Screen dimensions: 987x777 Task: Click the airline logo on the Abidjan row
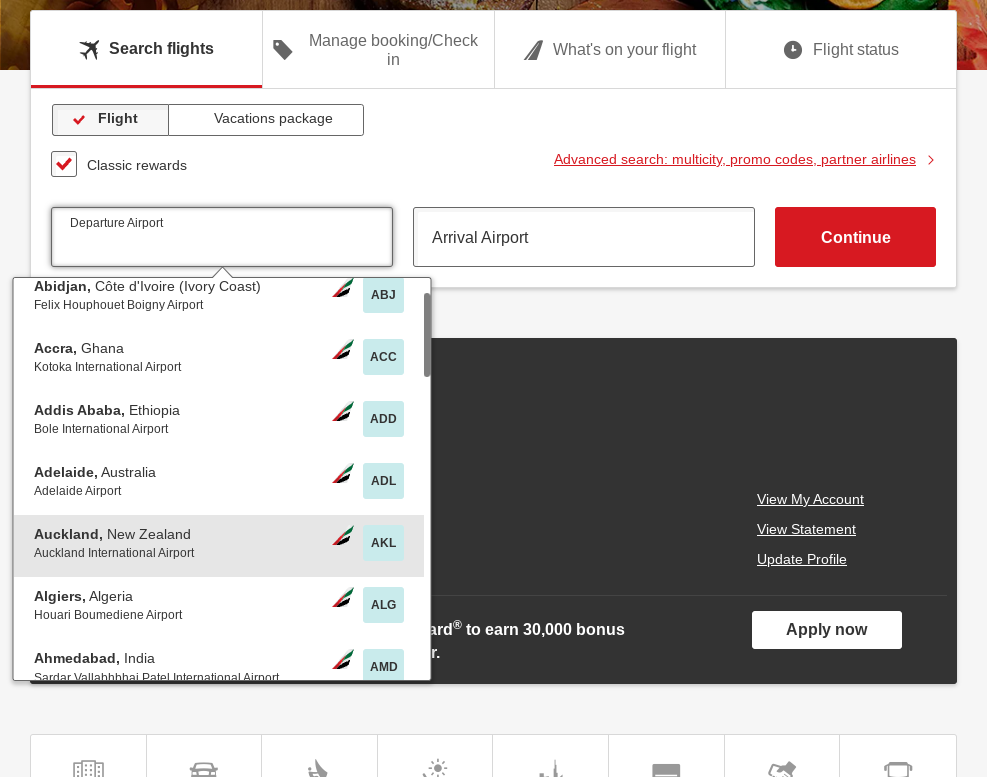click(x=343, y=288)
